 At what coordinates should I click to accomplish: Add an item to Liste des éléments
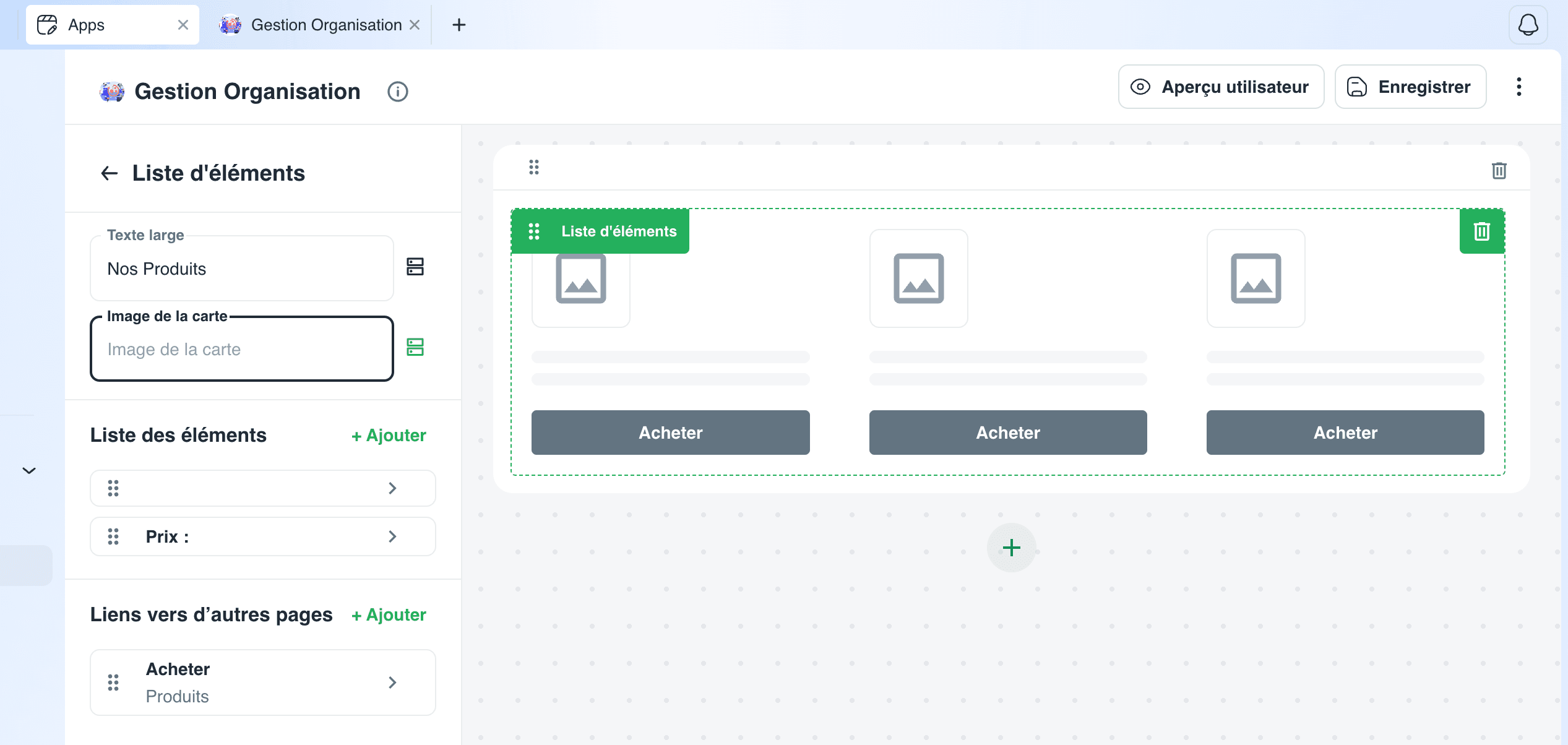tap(389, 436)
